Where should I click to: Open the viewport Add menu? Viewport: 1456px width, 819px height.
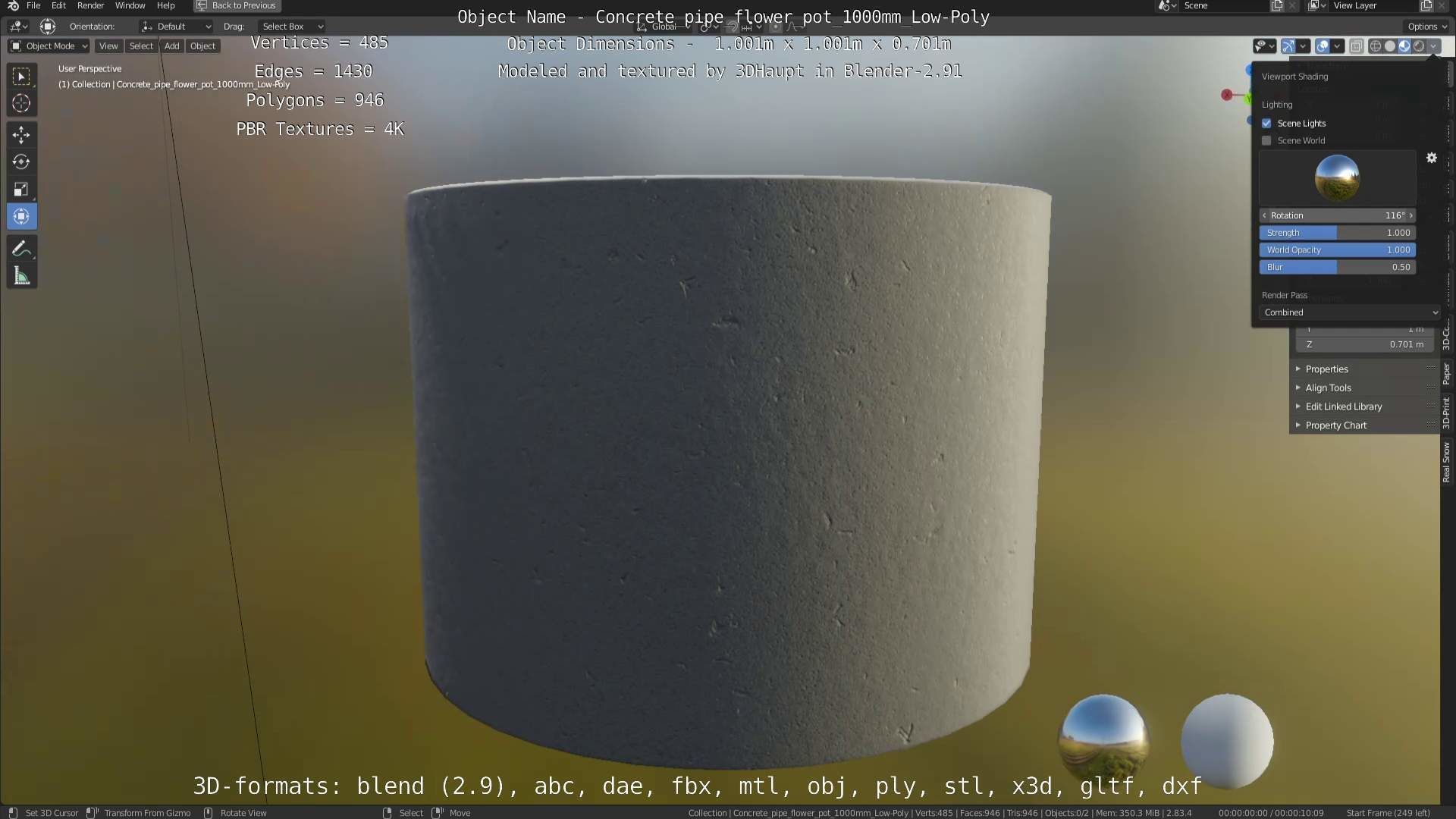172,46
